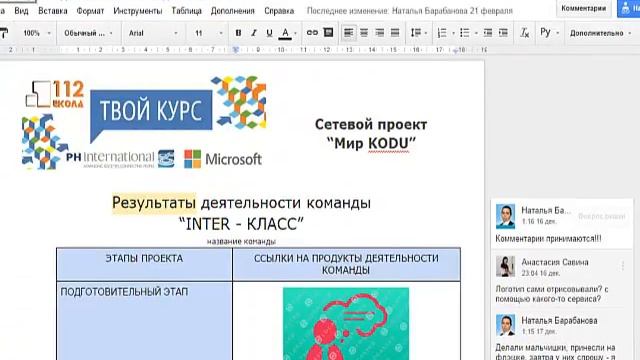
Task: Click the right indent marker on the ruler
Action: tap(455, 51)
